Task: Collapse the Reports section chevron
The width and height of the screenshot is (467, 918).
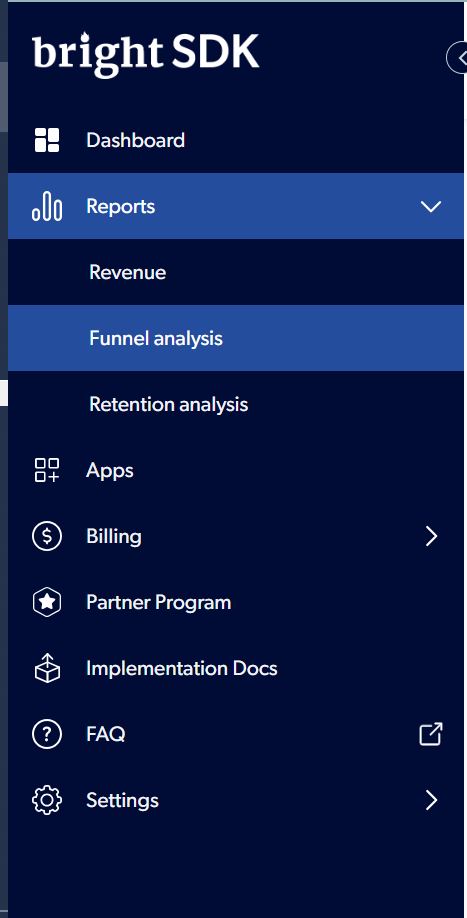Action: tap(431, 207)
